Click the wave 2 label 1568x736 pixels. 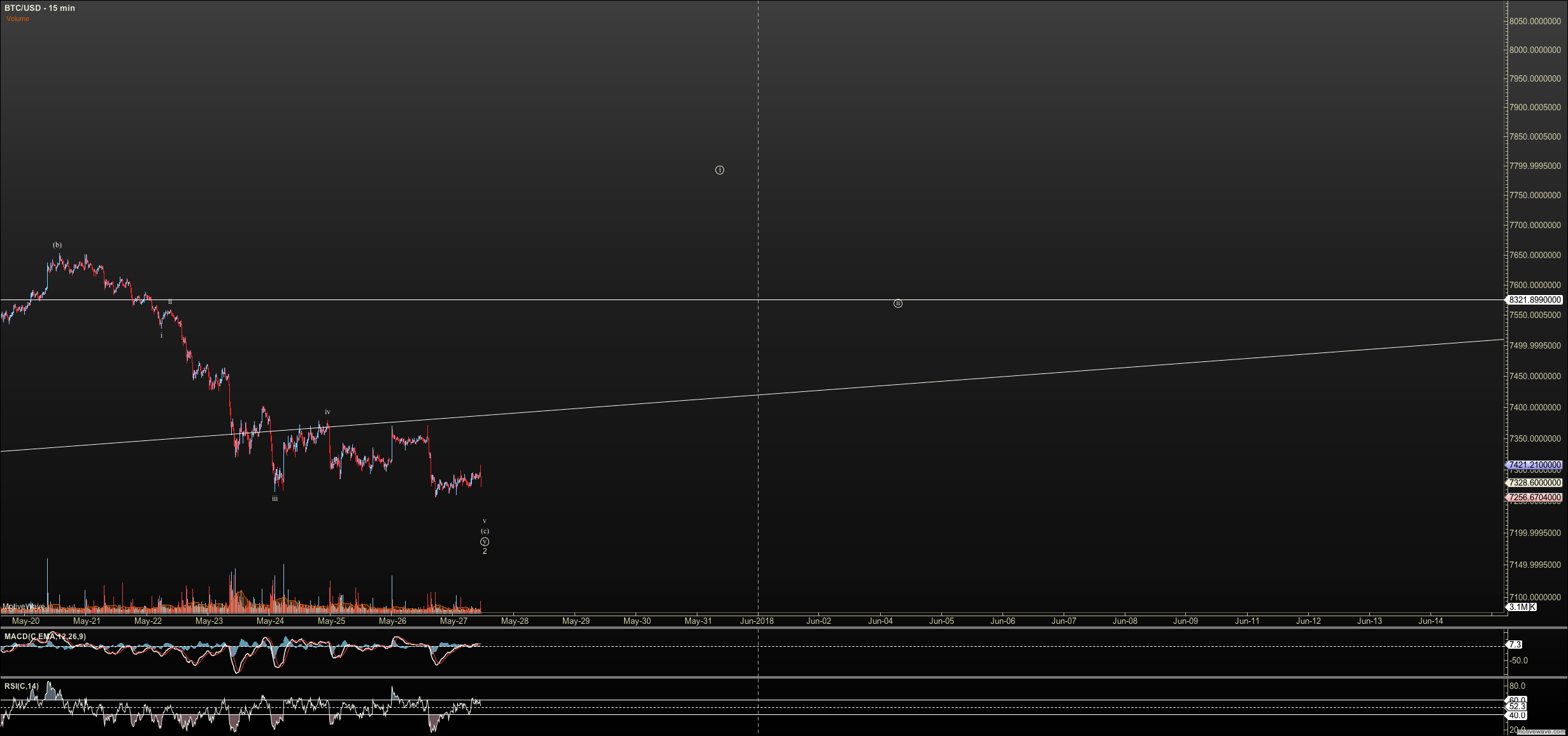click(x=485, y=551)
